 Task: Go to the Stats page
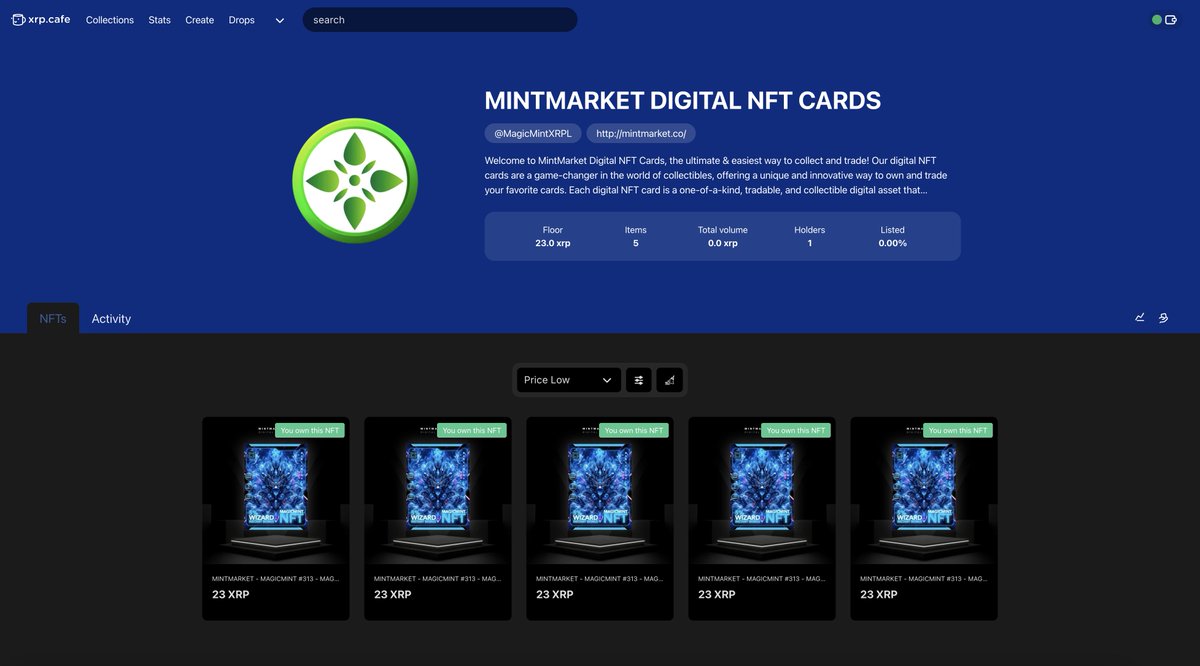(160, 20)
